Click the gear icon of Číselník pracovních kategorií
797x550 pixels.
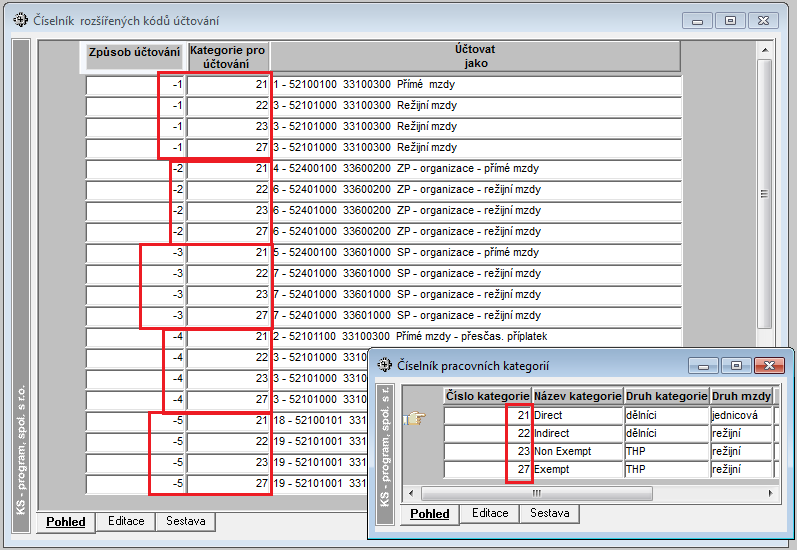[x=385, y=364]
